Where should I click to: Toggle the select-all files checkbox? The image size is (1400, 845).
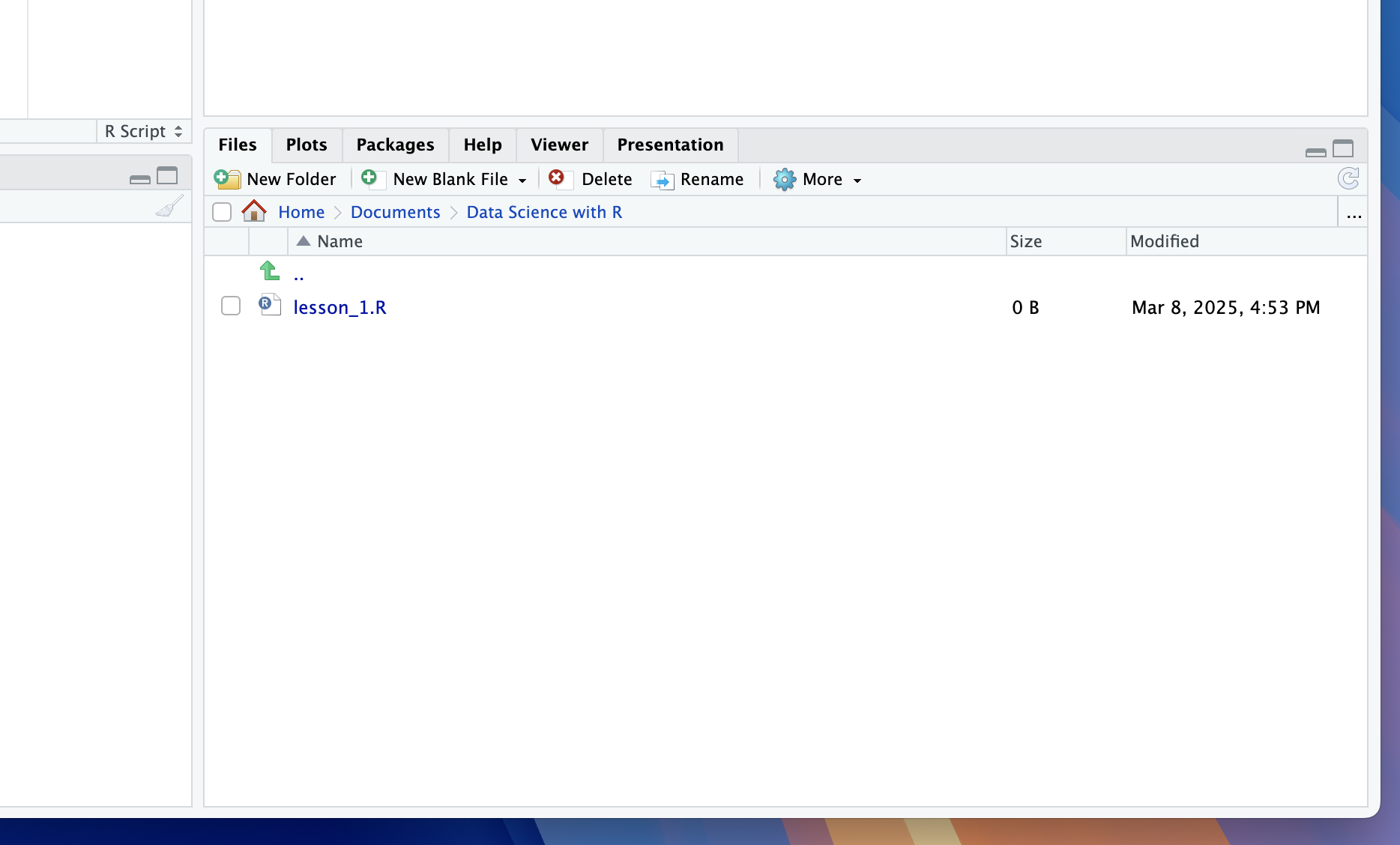click(x=222, y=212)
